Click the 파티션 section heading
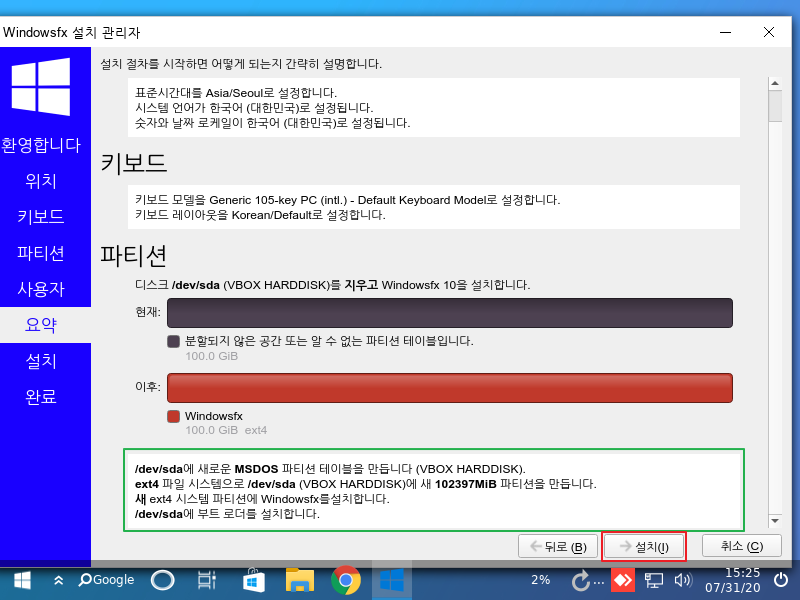This screenshot has height=600, width=800. [x=133, y=255]
